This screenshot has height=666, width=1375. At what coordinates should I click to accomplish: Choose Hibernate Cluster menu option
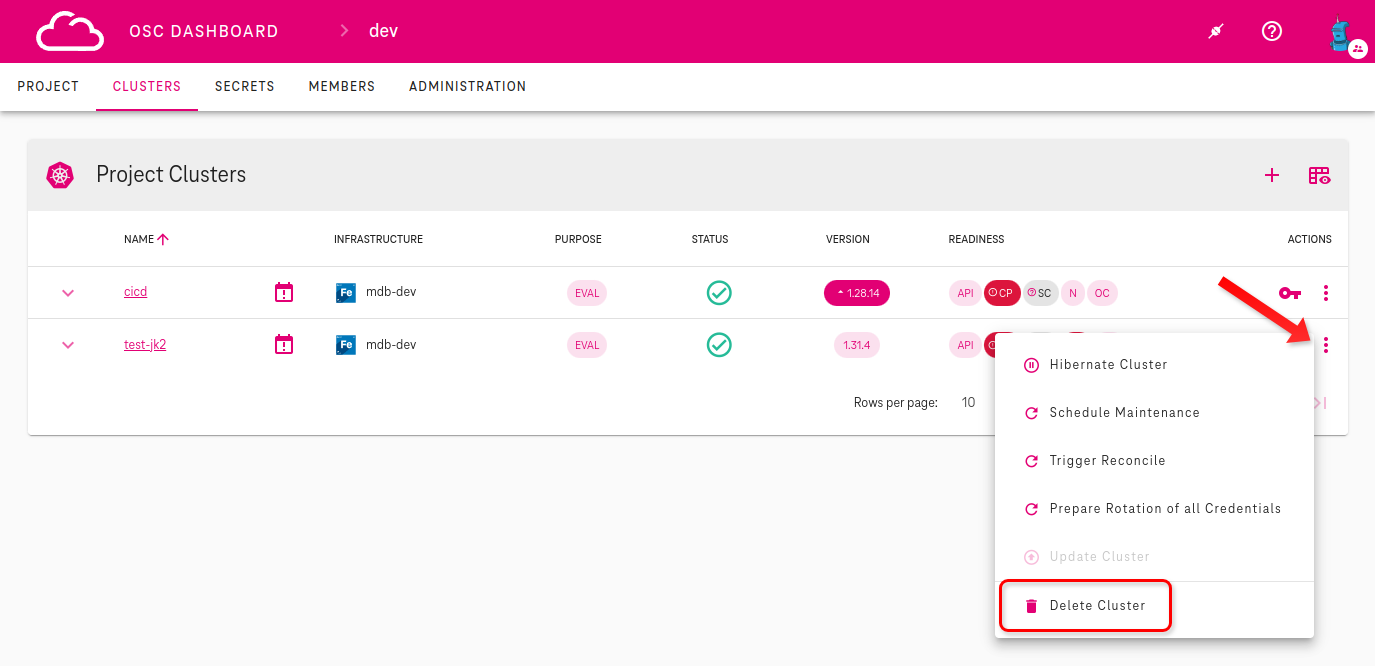[1108, 365]
